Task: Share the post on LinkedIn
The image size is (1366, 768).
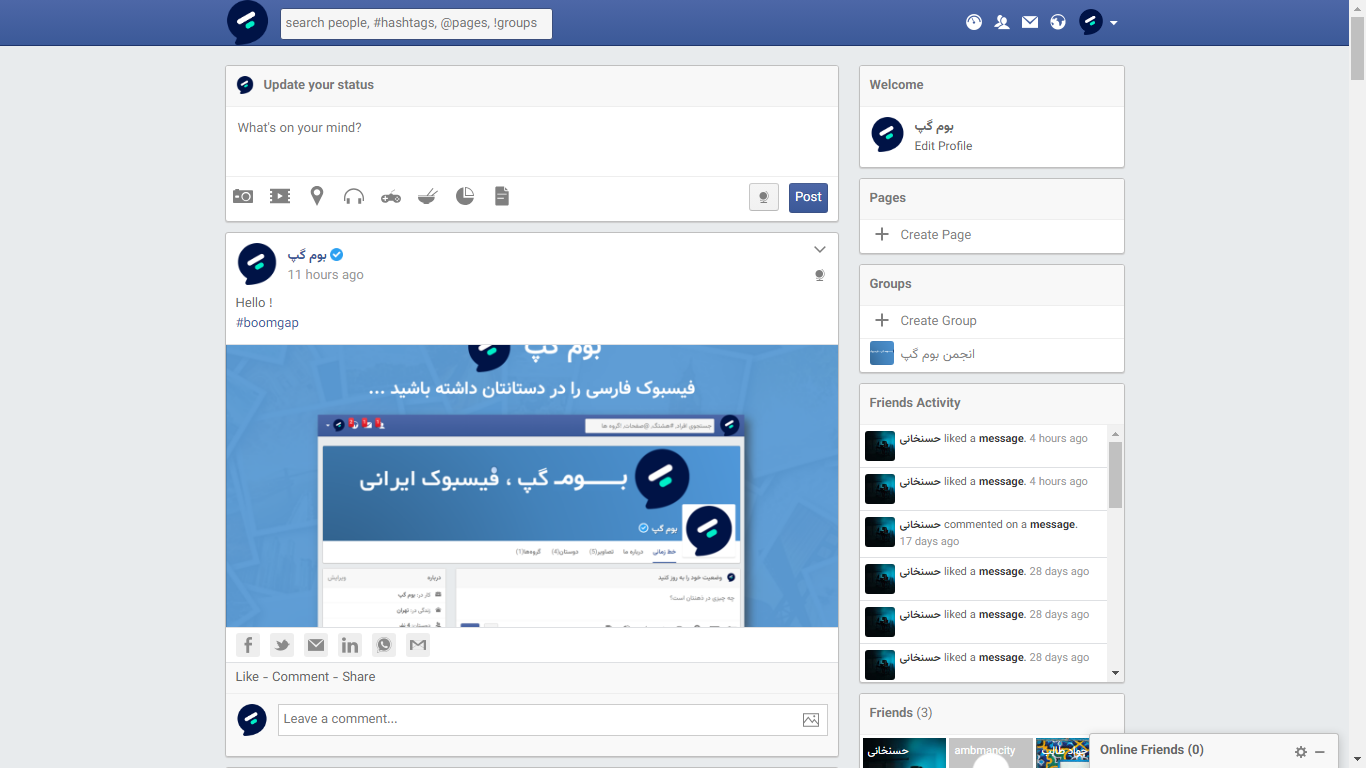Action: pos(350,645)
